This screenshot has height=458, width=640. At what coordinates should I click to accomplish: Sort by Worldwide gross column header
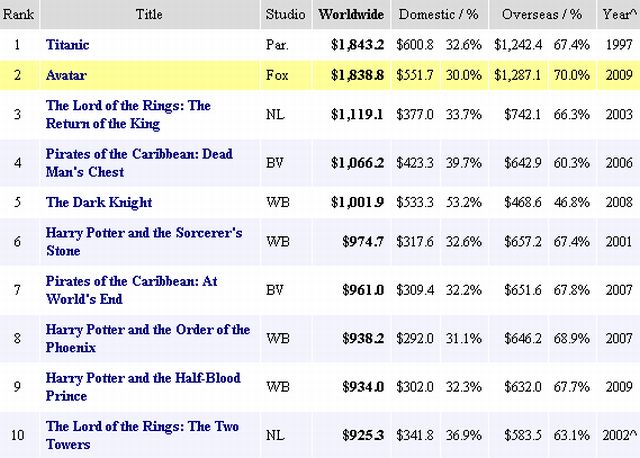tap(350, 15)
